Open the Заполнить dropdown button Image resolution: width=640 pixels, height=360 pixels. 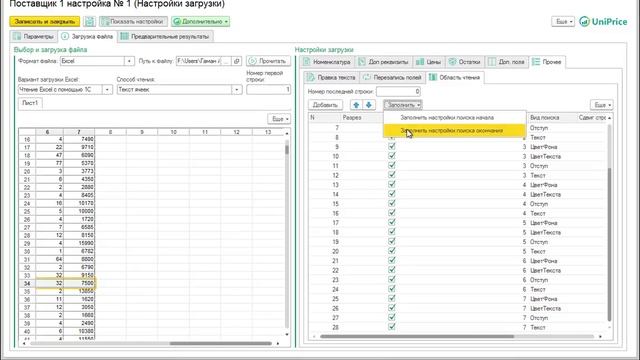(x=403, y=105)
